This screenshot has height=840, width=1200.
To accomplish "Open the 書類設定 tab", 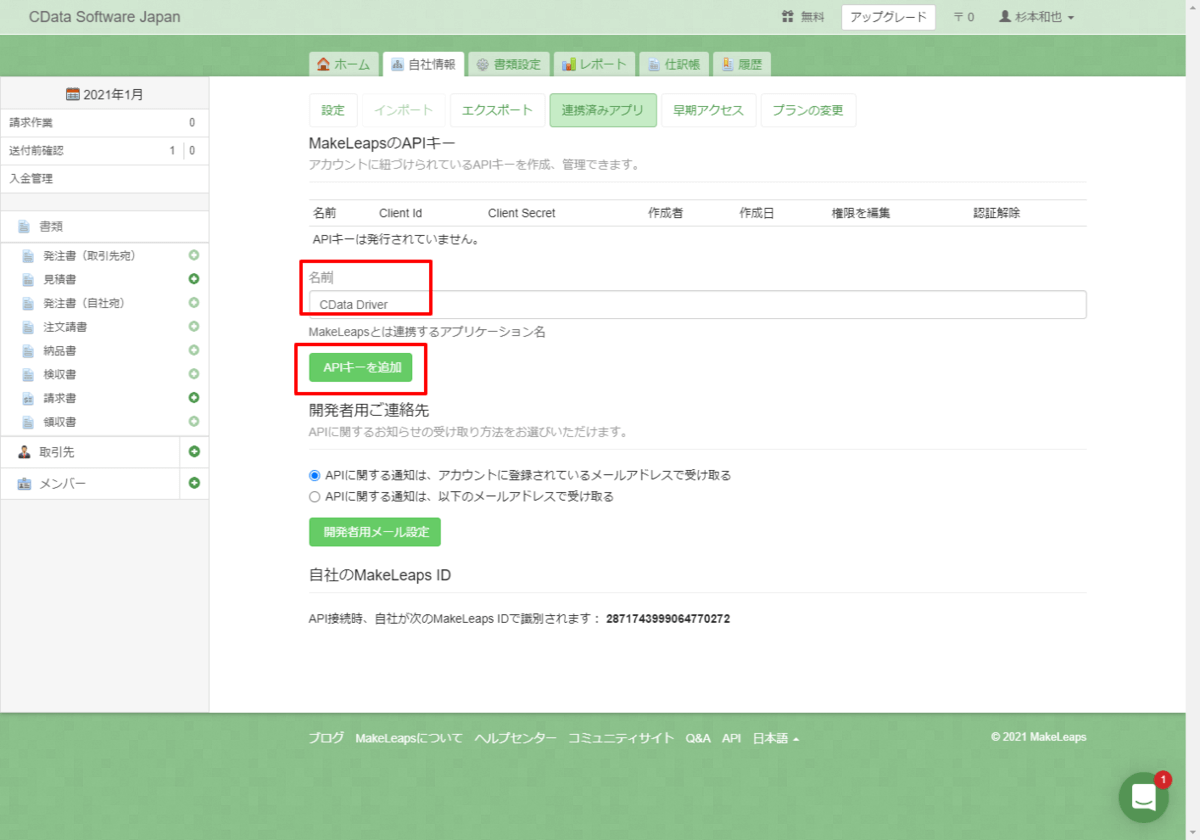I will 508,64.
